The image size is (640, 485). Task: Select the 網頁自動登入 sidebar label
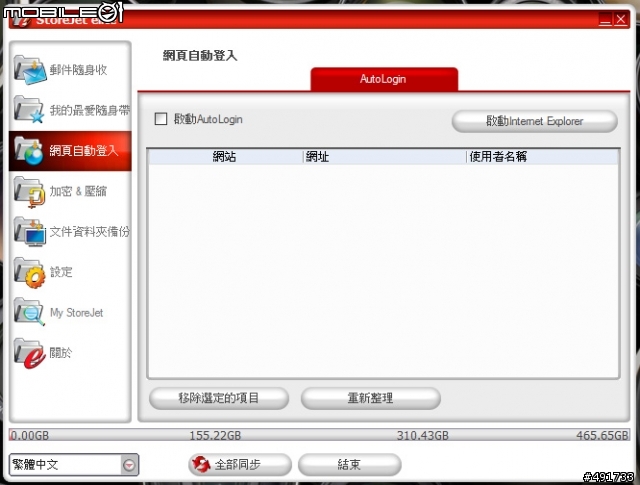(84, 151)
